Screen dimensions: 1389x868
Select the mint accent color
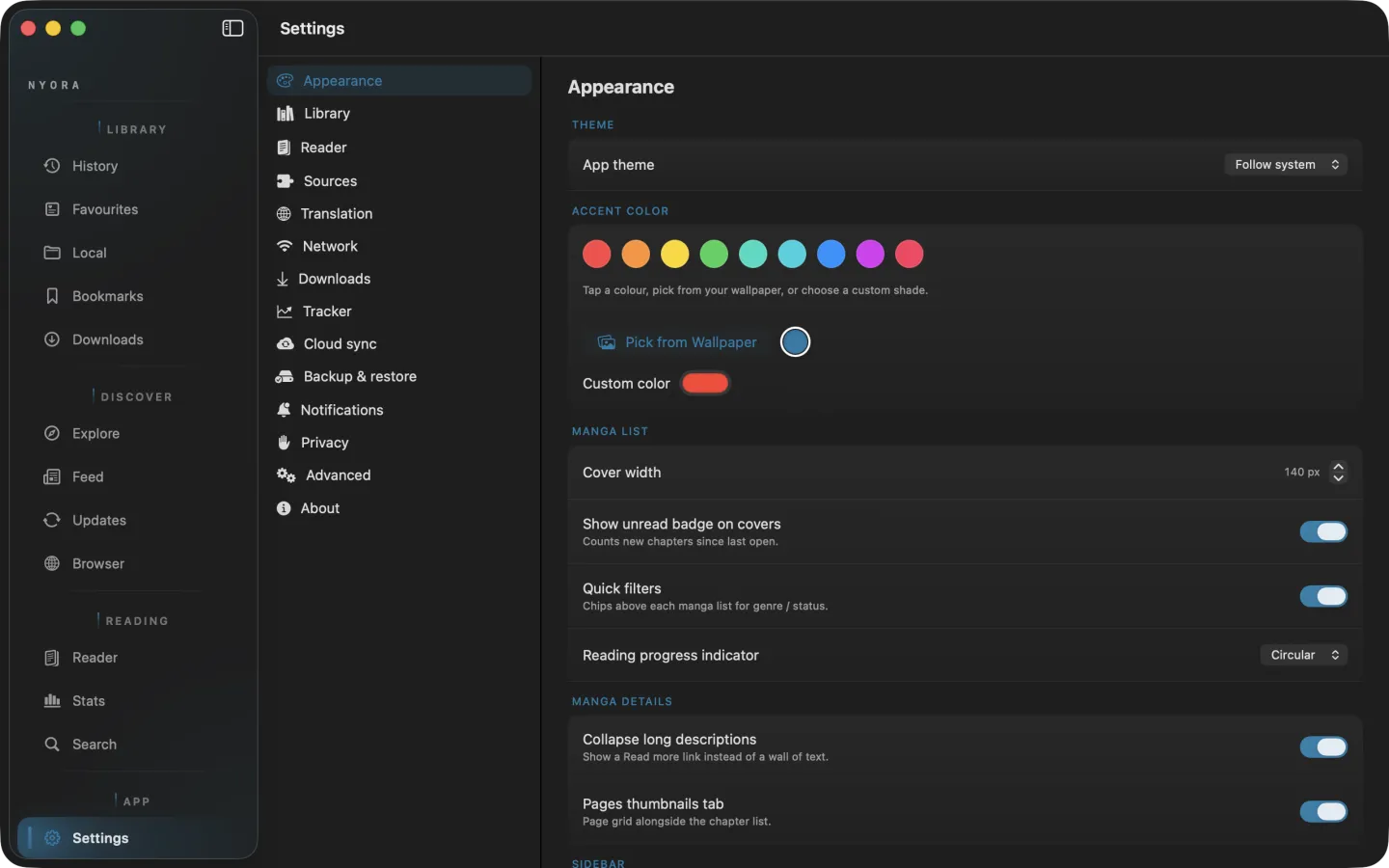click(x=753, y=255)
